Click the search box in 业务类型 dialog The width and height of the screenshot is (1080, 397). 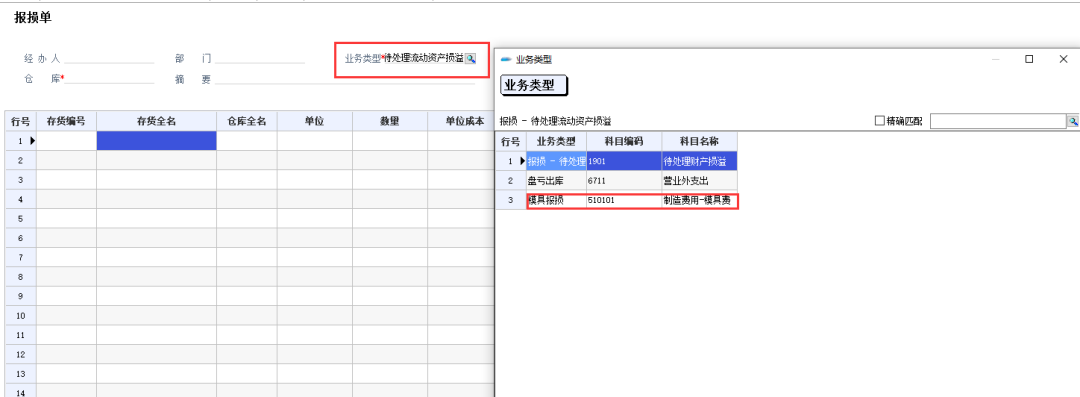point(998,121)
